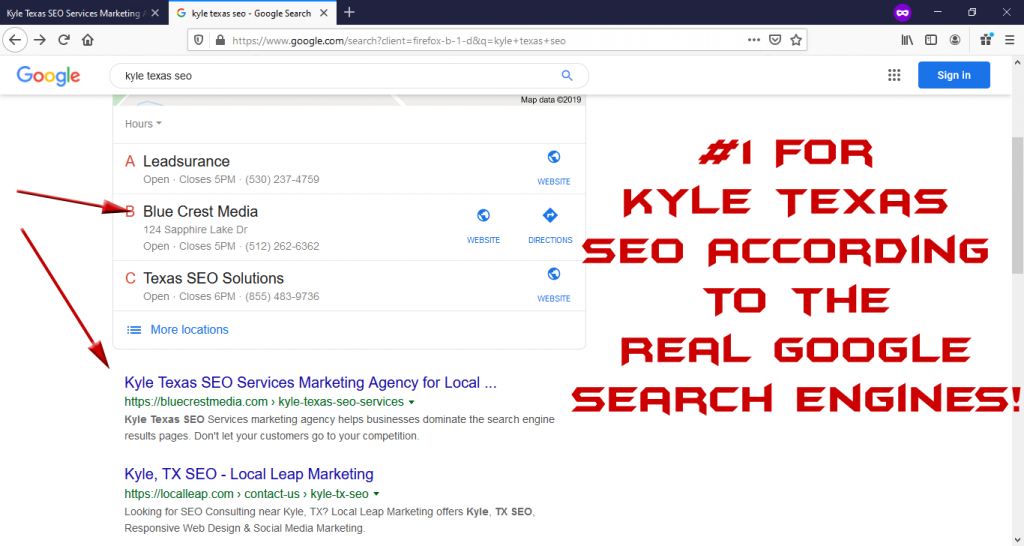1024x546 pixels.
Task: Expand dropdown arrow next to bluecrestmedia.com URL
Action: (x=412, y=402)
